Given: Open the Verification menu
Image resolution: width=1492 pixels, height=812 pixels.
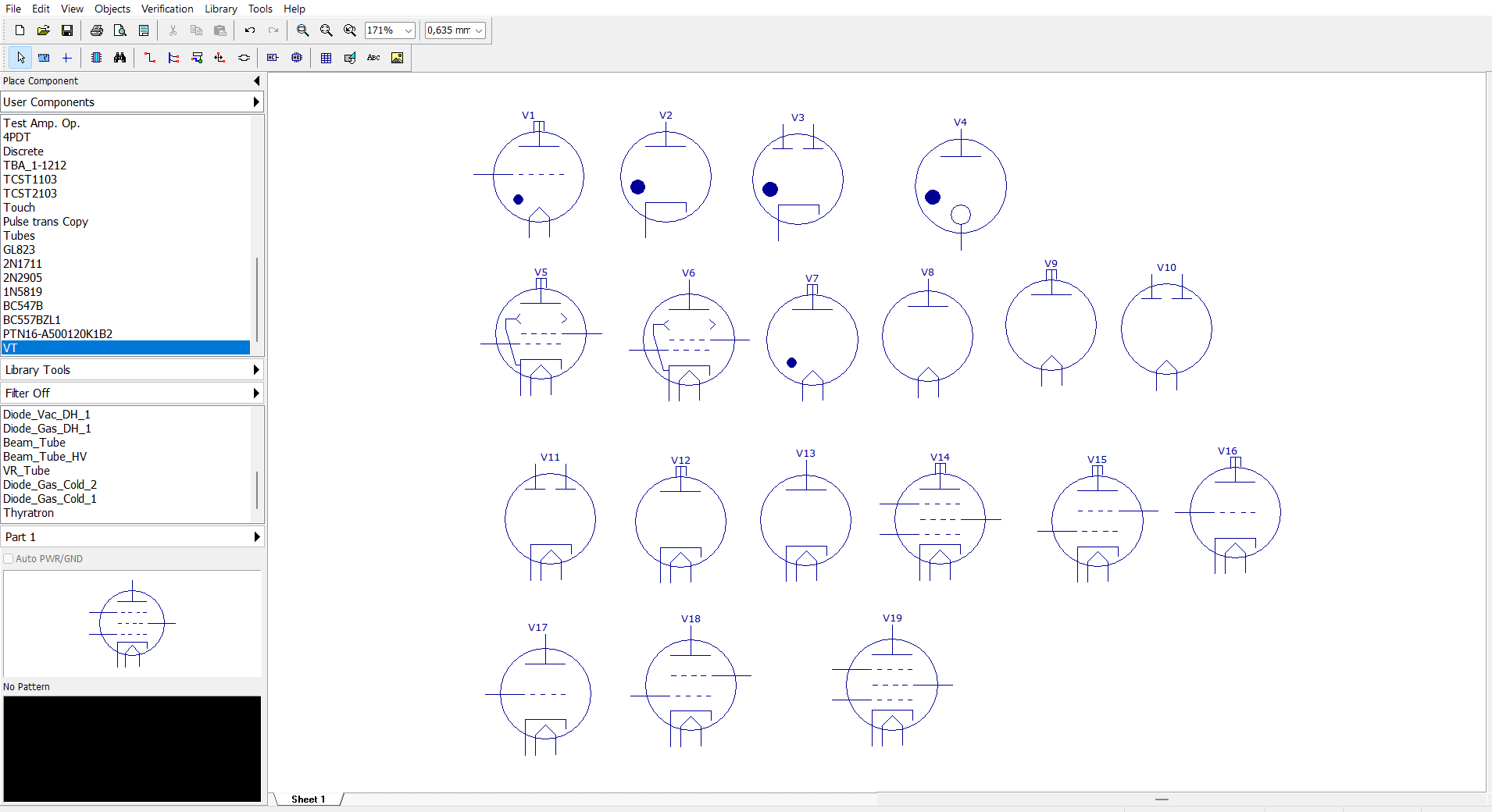Looking at the screenshot, I should 167,9.
